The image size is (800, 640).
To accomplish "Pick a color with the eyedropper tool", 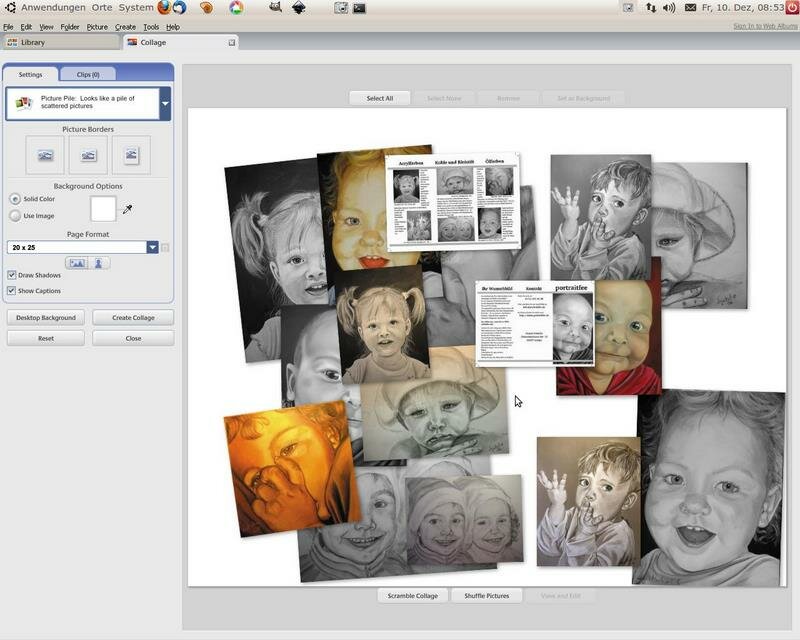I will pos(127,209).
